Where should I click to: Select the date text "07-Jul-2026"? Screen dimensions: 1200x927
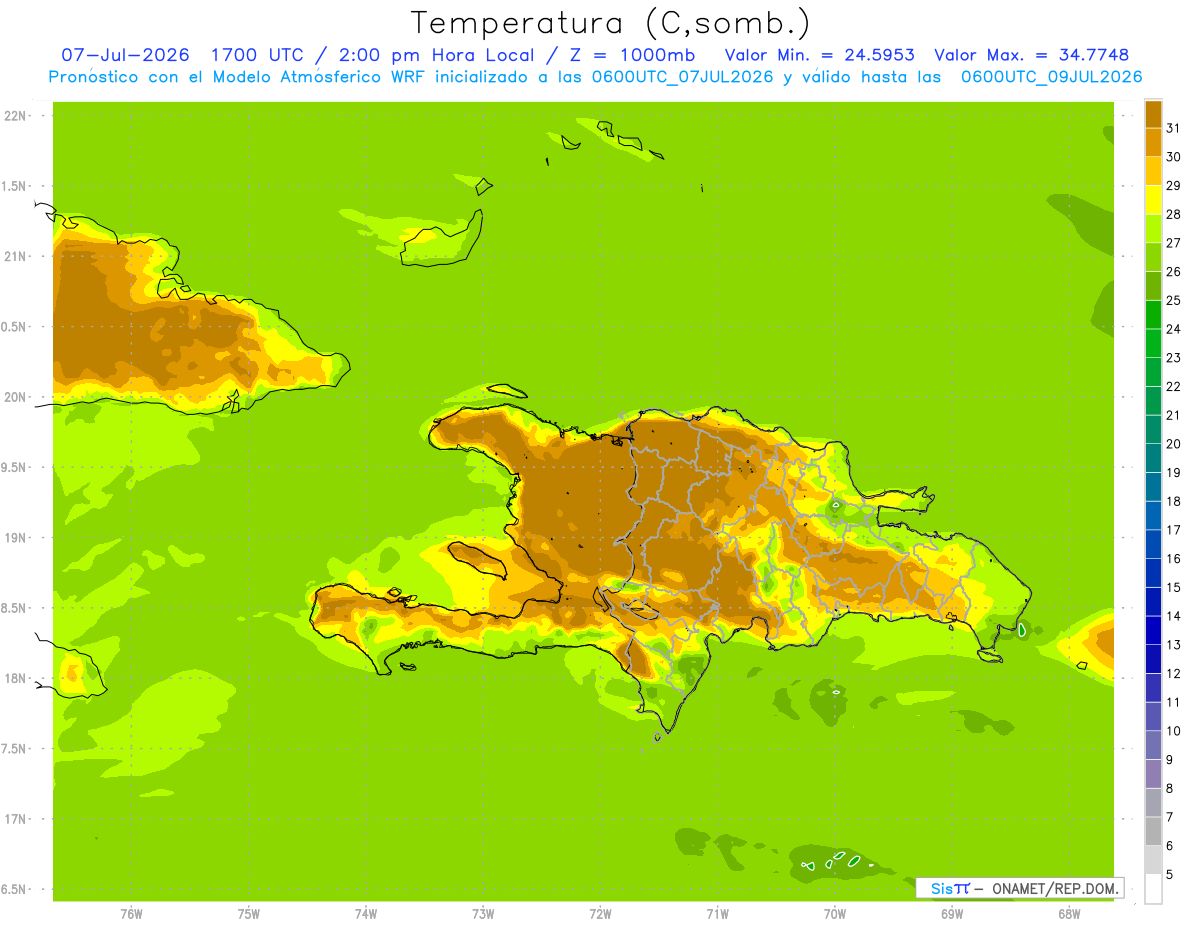point(126,55)
